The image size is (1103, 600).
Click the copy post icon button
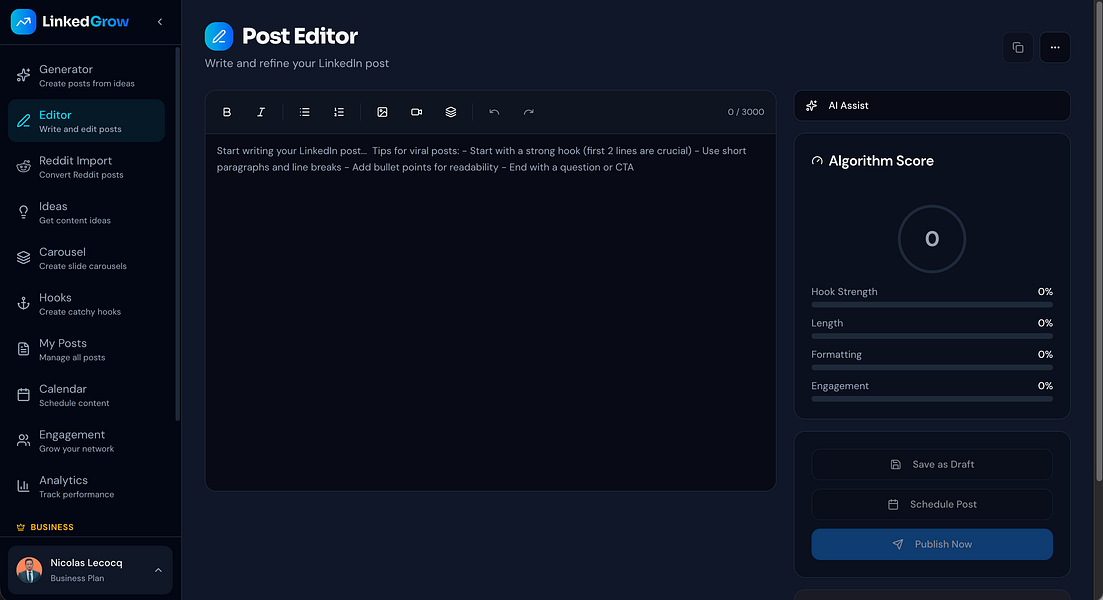(x=1018, y=47)
